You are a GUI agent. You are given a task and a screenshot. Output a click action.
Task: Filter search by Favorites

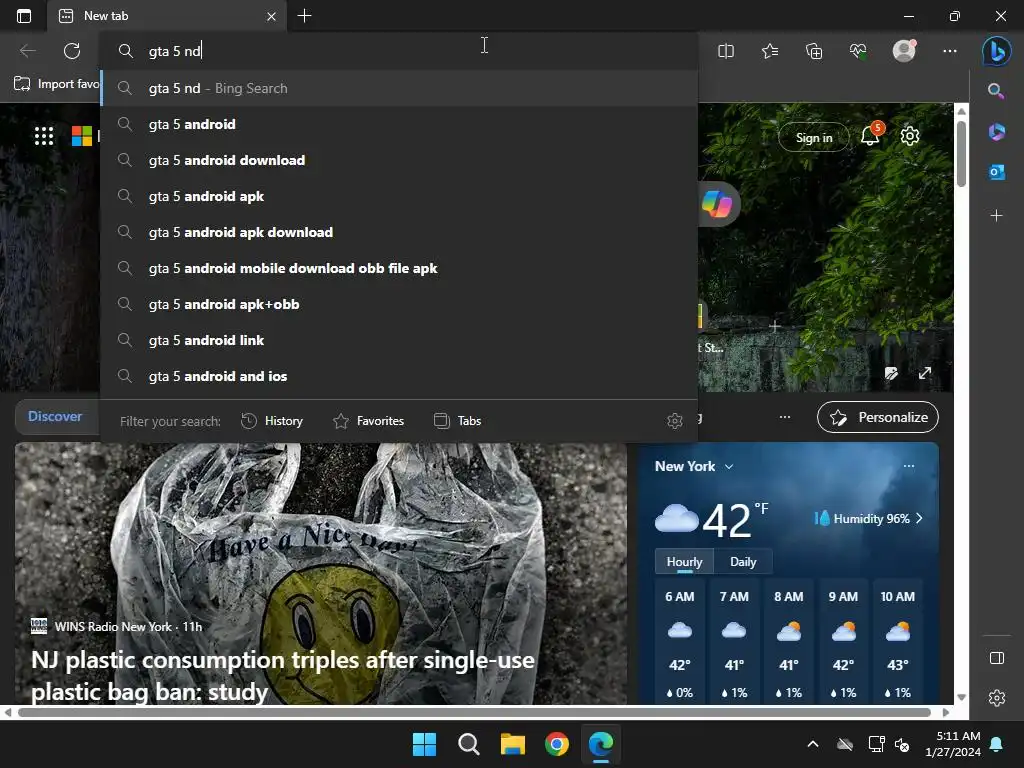tap(368, 421)
